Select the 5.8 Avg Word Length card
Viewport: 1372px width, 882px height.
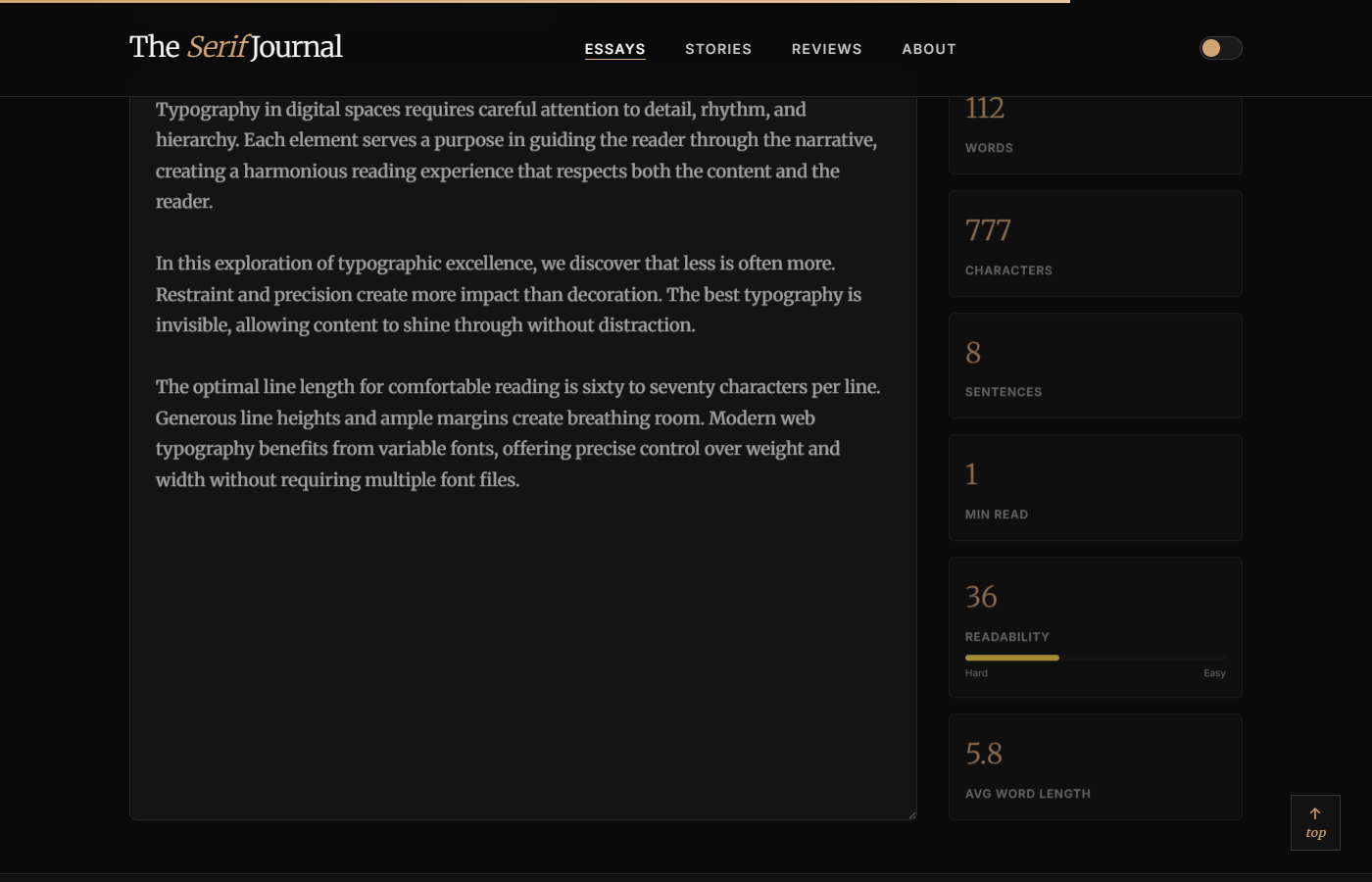[x=1095, y=767]
